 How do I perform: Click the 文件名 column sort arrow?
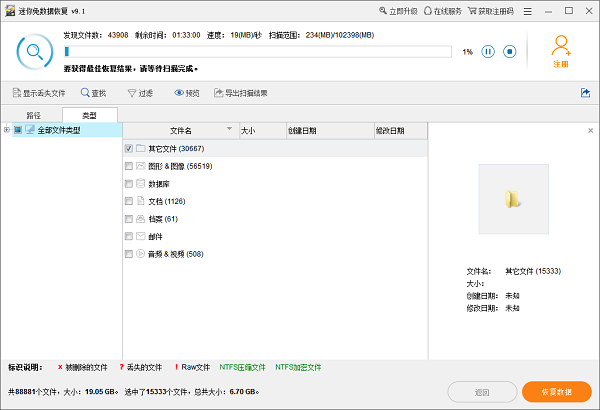coord(229,130)
